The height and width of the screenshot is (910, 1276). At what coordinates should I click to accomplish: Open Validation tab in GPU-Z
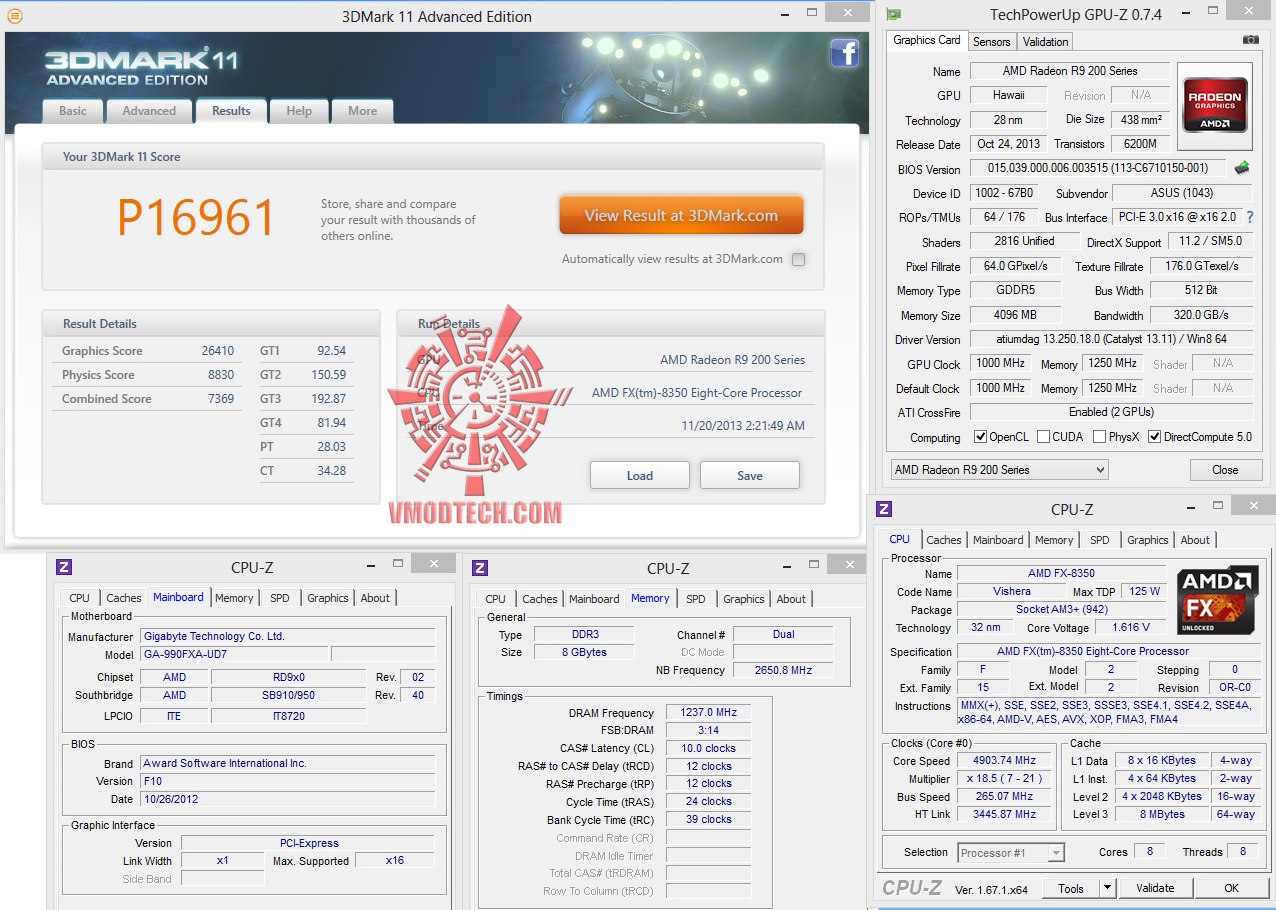[1046, 42]
